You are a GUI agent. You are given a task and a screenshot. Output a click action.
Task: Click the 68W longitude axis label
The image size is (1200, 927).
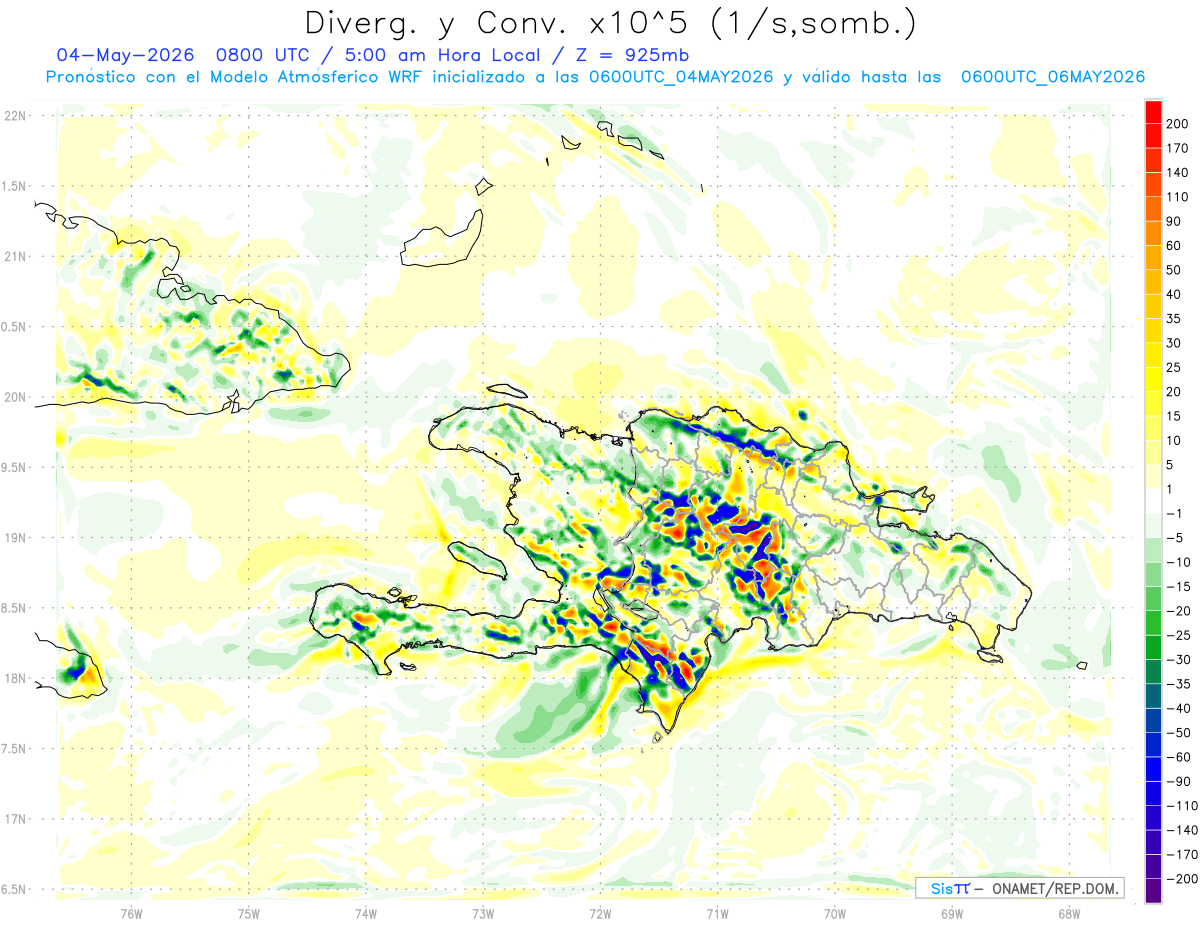[1068, 914]
